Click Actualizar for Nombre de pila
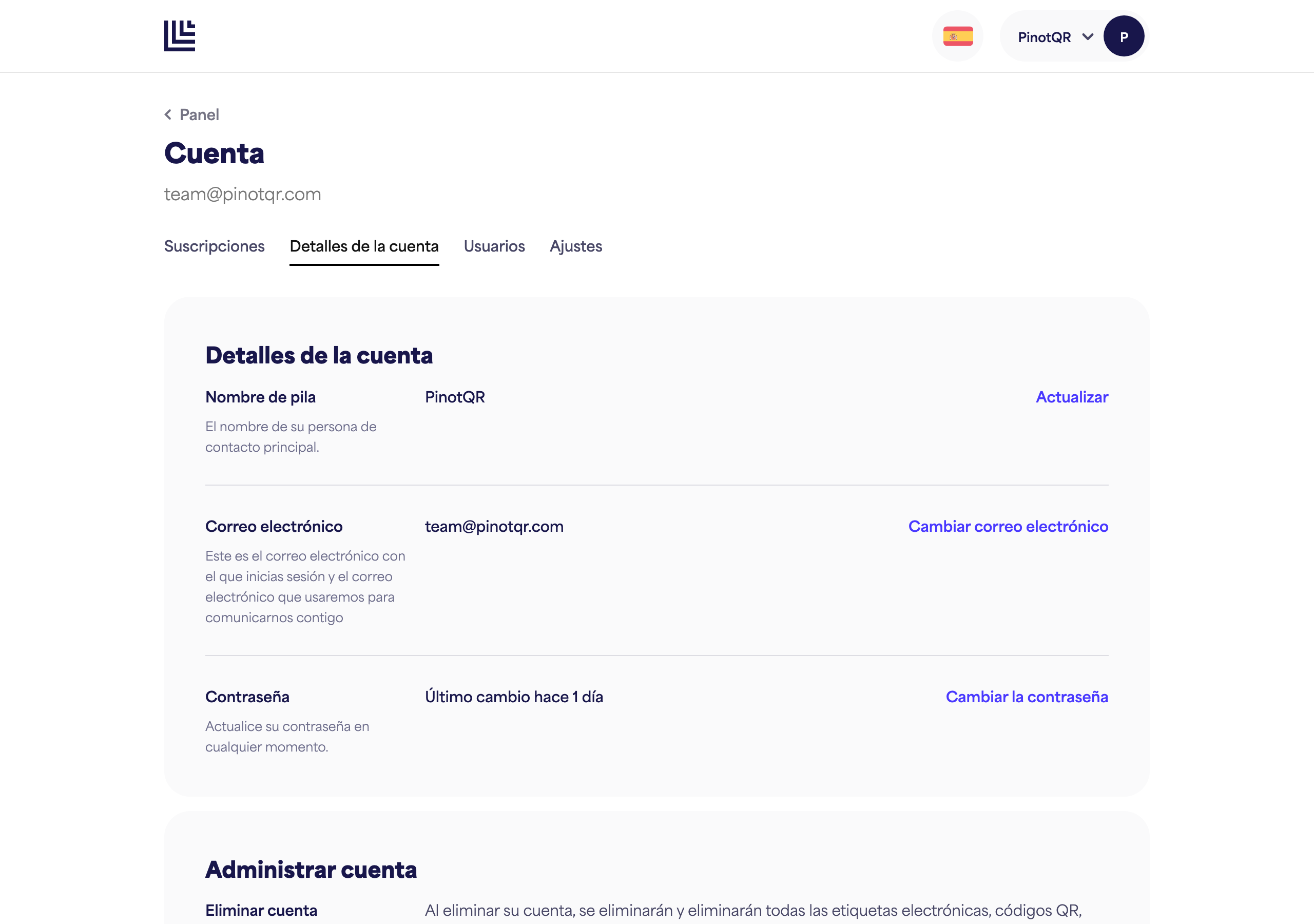 click(x=1071, y=397)
